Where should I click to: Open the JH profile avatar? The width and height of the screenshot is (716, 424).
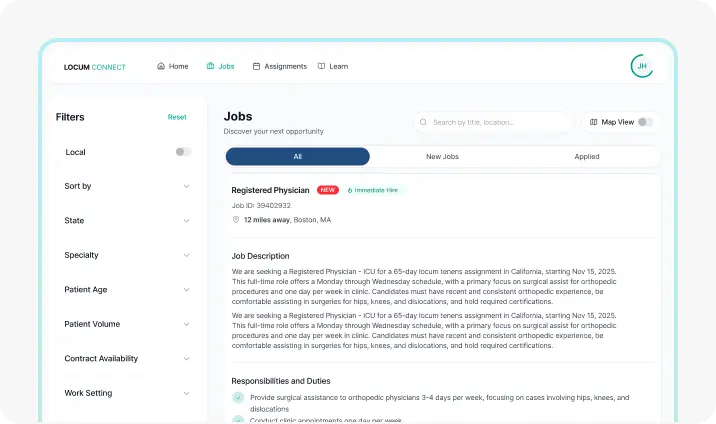point(642,66)
